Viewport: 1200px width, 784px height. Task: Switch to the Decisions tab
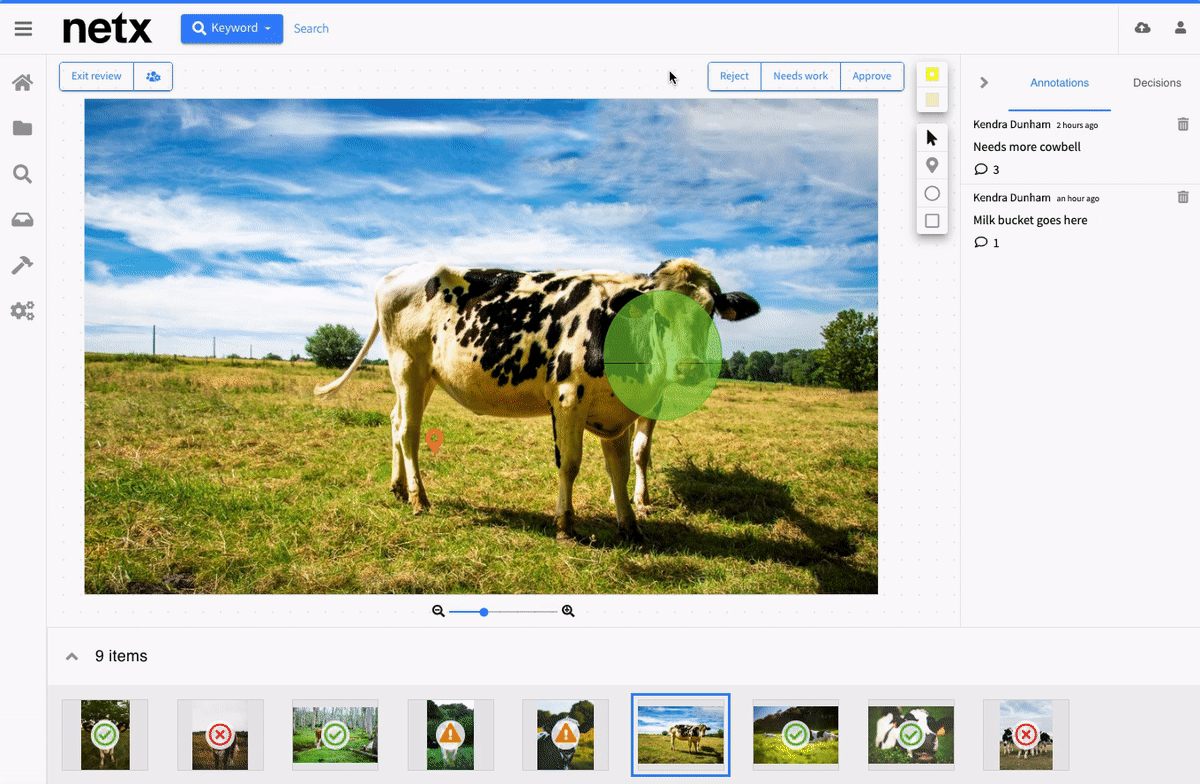pos(1156,83)
